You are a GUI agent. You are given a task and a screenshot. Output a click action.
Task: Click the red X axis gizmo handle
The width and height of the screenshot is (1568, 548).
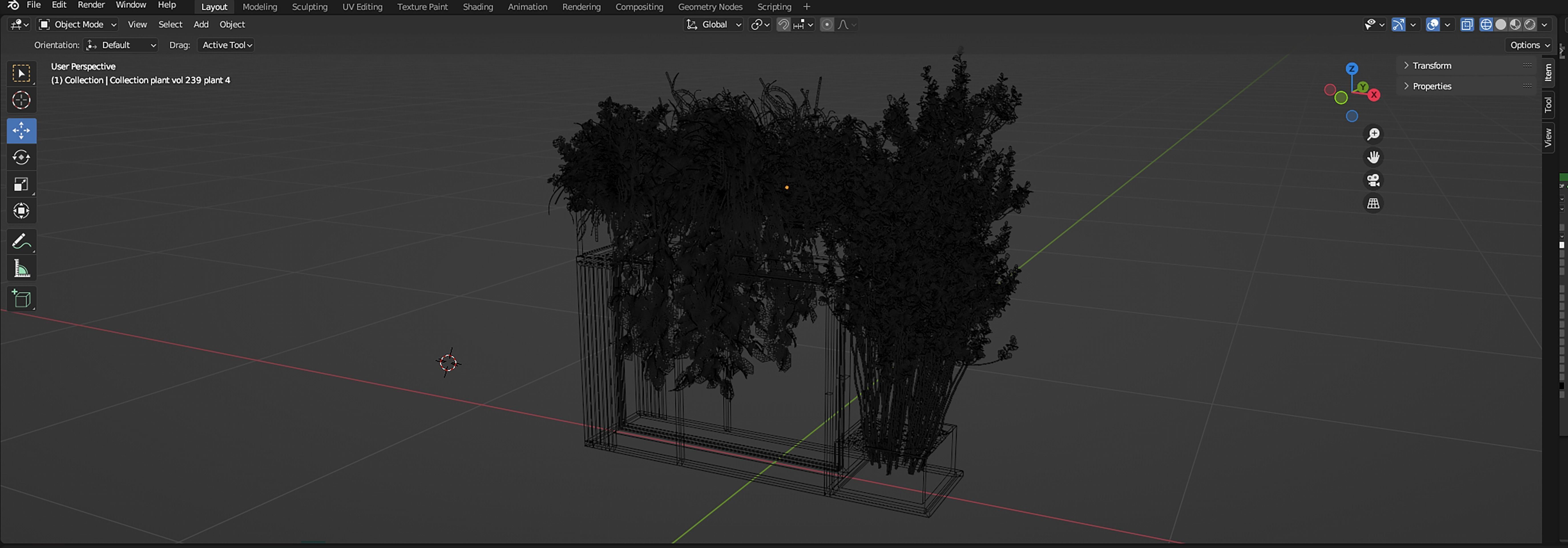tap(1374, 95)
